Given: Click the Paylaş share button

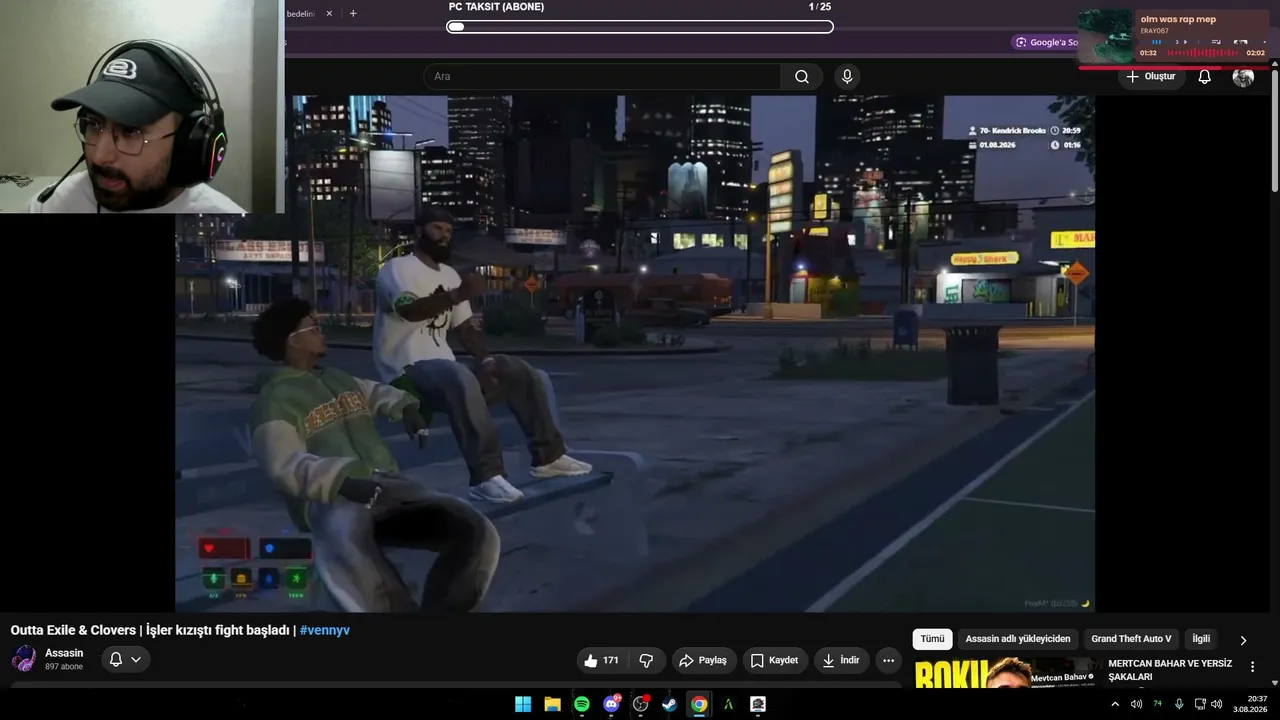Looking at the screenshot, I should click(703, 660).
